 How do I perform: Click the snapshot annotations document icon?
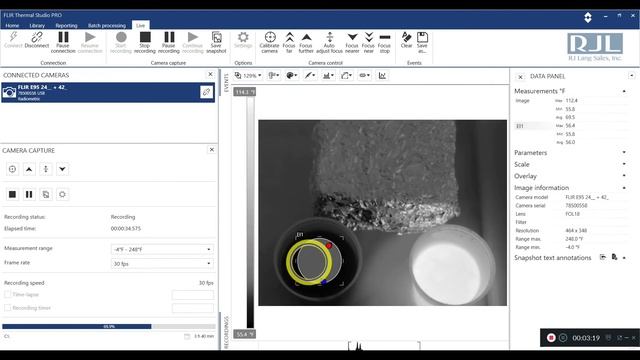pyautogui.click(x=614, y=257)
